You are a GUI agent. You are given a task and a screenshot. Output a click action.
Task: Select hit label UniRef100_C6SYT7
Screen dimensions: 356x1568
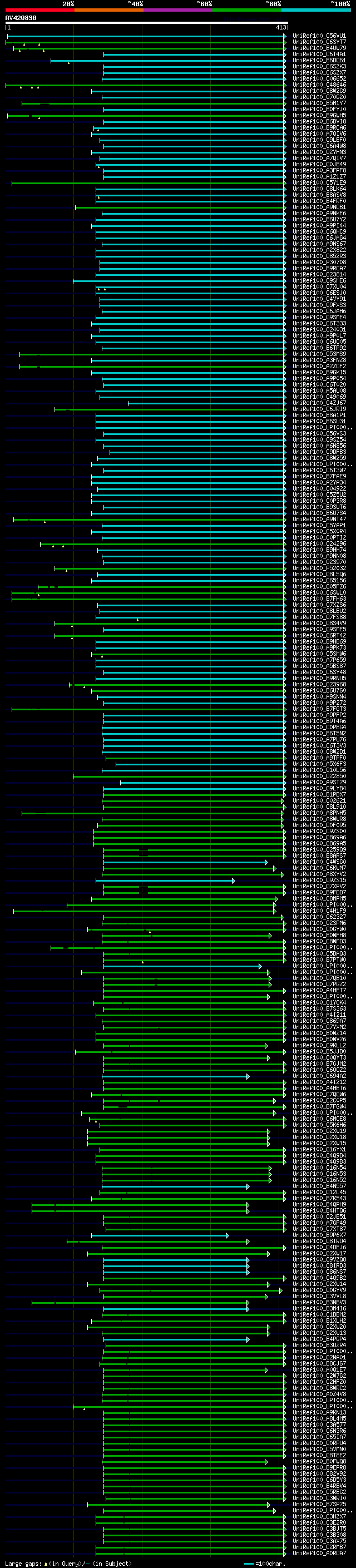[x=319, y=42]
